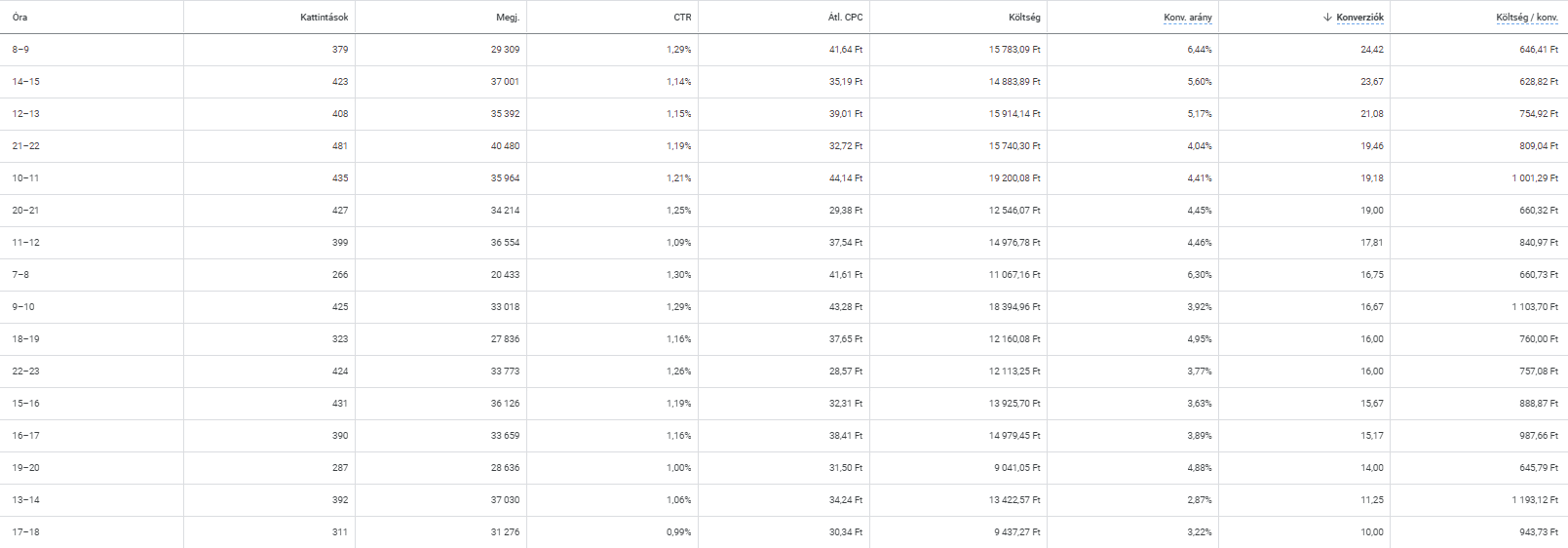Sort by Átl. CPC header

click(845, 18)
